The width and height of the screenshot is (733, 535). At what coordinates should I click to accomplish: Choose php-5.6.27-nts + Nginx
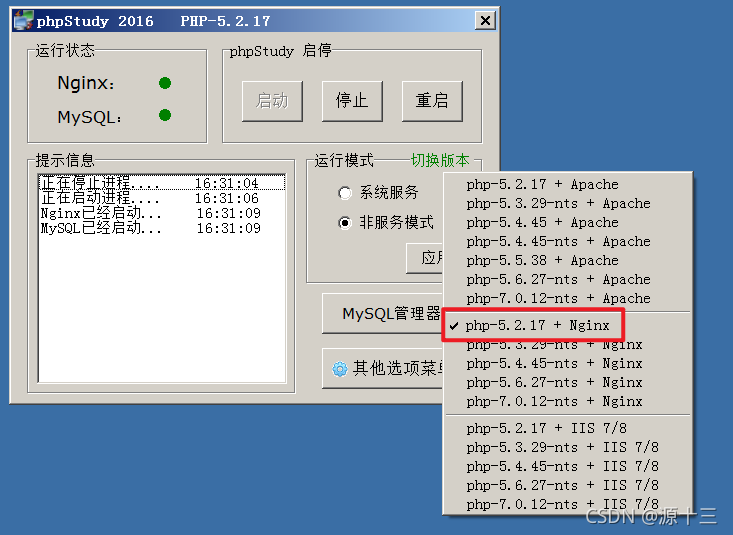coord(567,382)
